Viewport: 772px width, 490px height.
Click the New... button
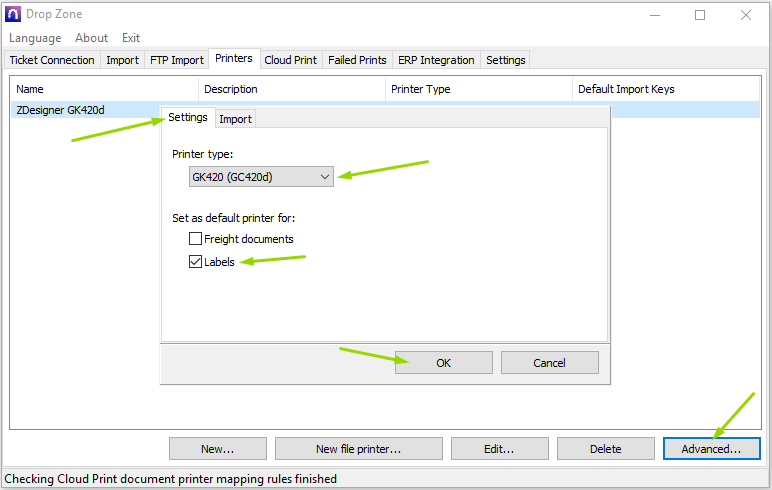pyautogui.click(x=218, y=449)
